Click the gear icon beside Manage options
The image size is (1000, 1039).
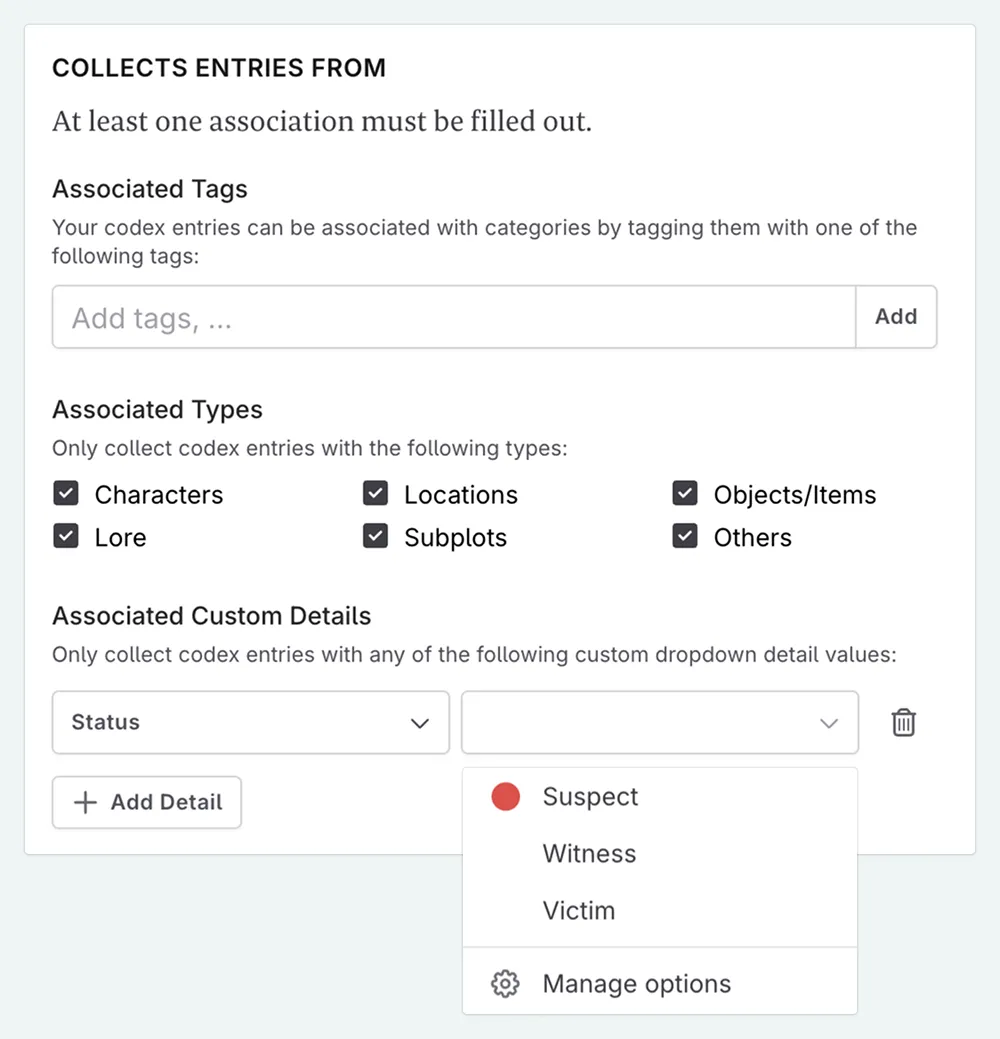(x=505, y=984)
